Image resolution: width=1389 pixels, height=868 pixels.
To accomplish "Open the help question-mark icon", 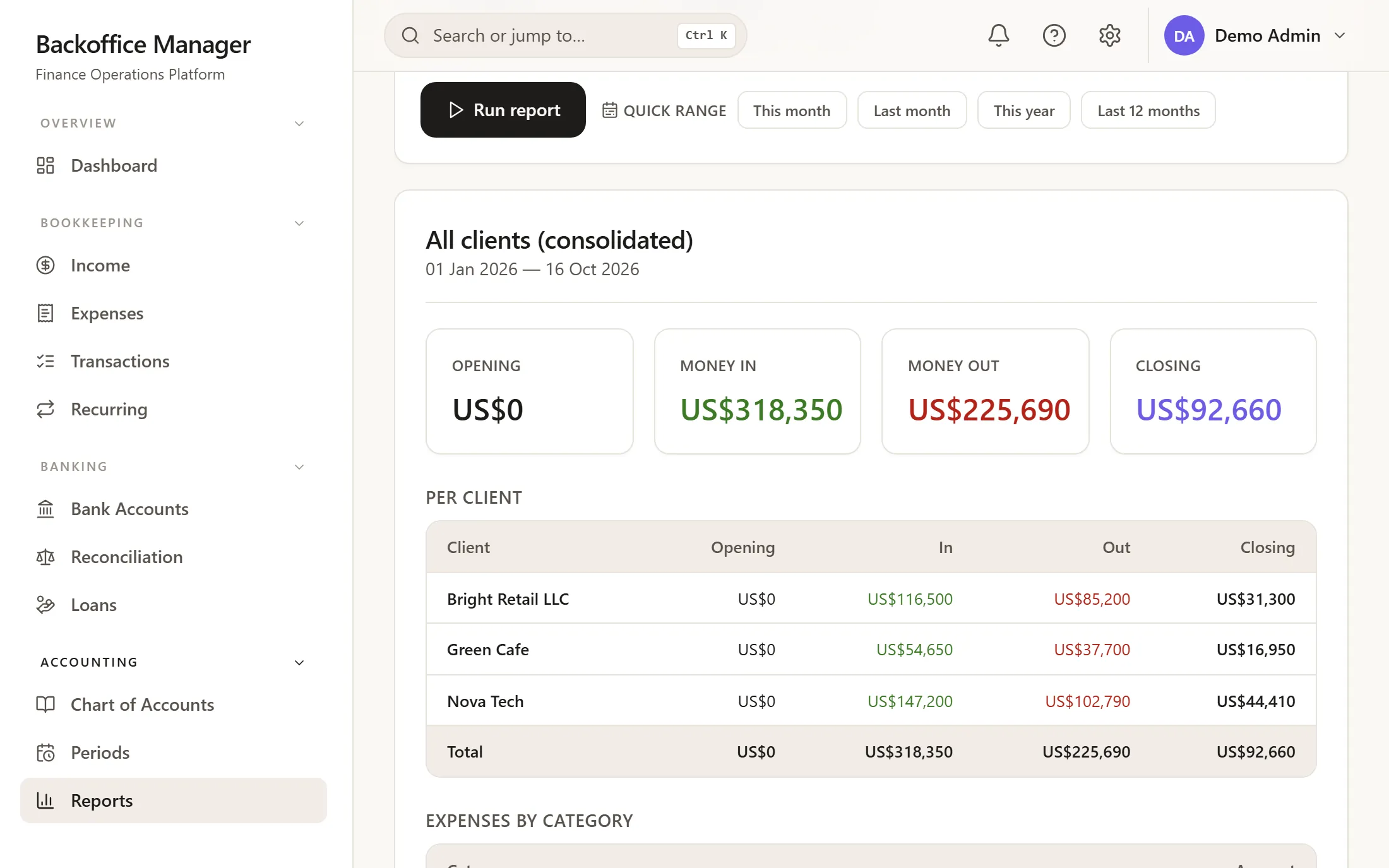I will coord(1054,35).
